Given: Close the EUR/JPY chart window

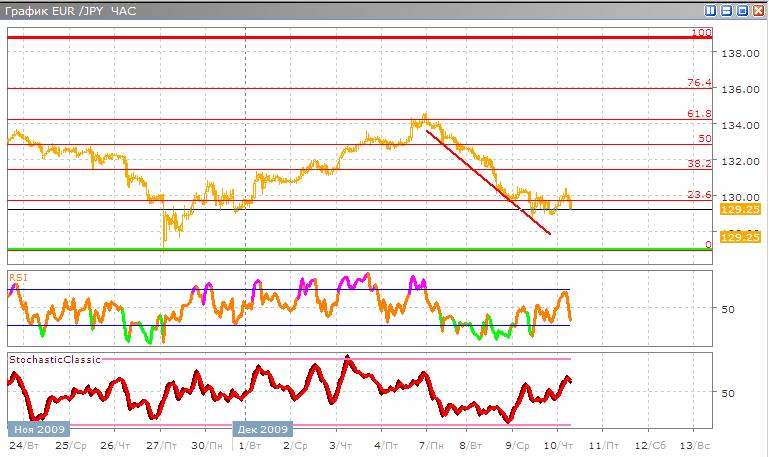Looking at the screenshot, I should tap(756, 10).
